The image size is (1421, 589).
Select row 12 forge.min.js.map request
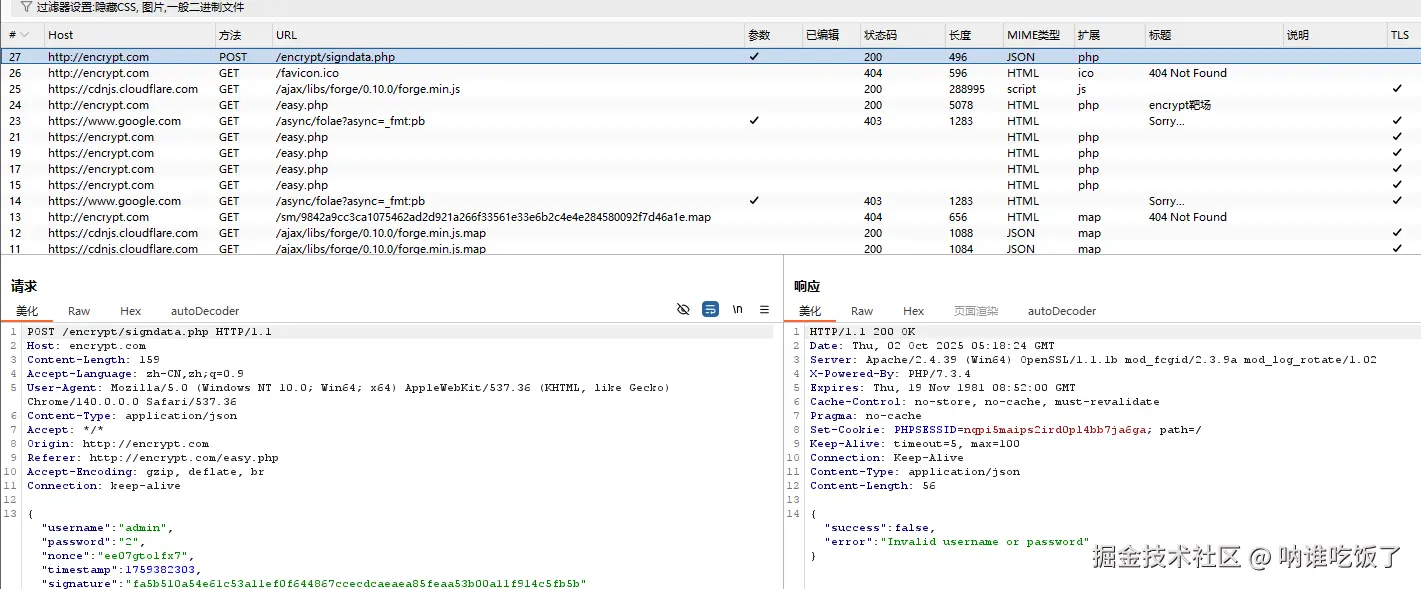[710, 233]
